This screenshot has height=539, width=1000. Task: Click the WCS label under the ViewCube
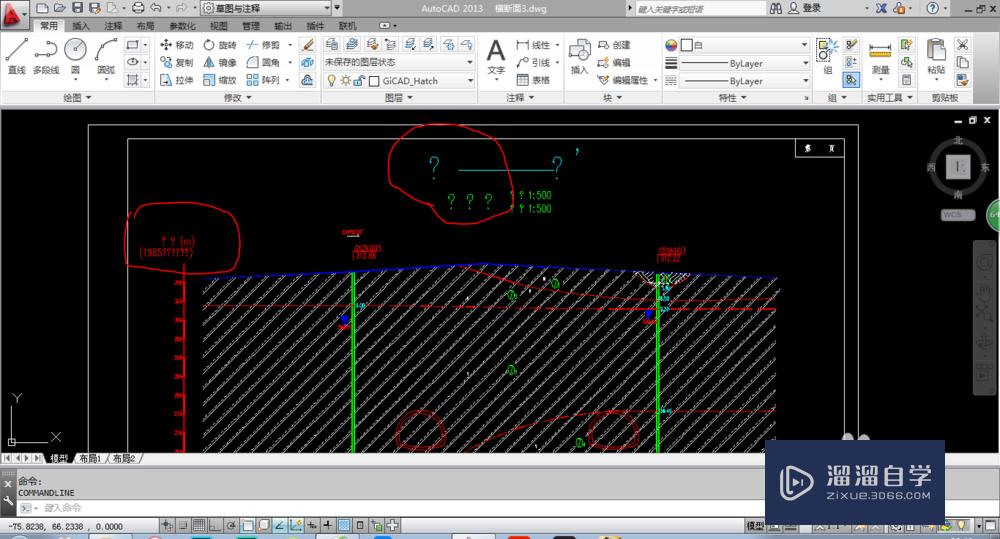(x=957, y=214)
